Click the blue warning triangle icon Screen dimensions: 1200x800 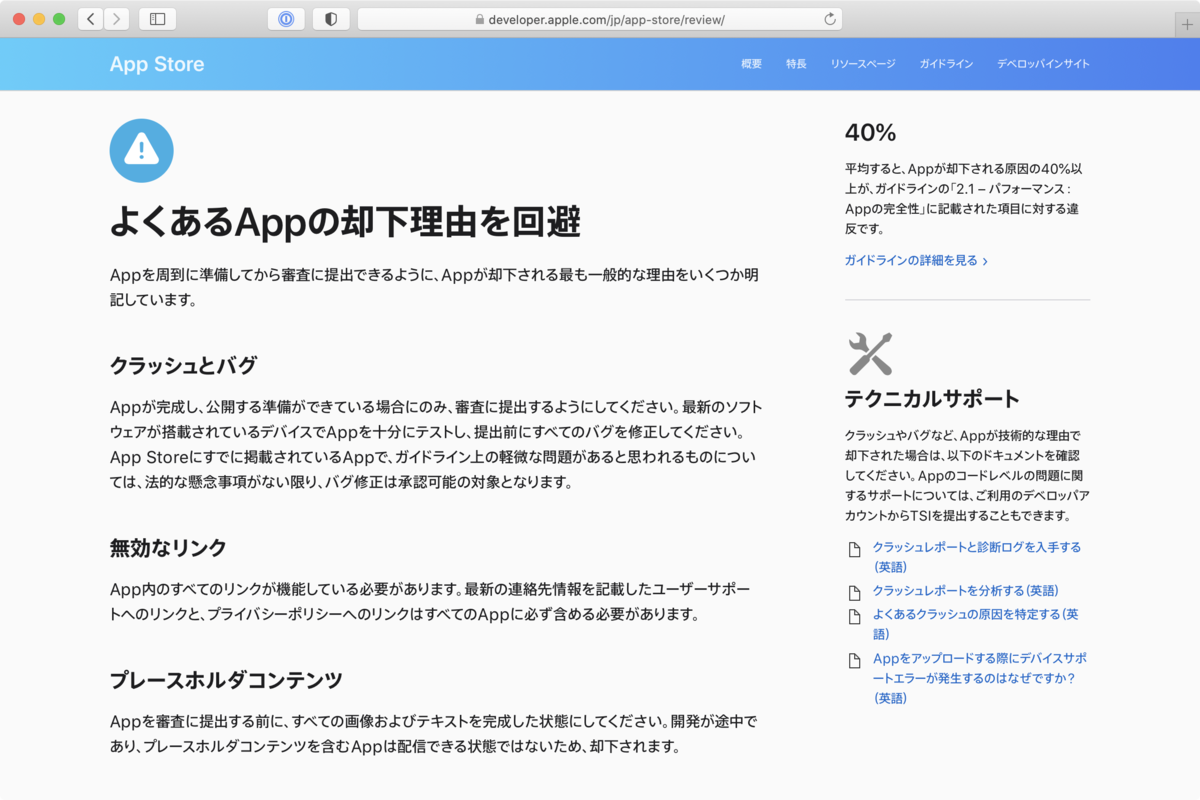click(x=141, y=150)
